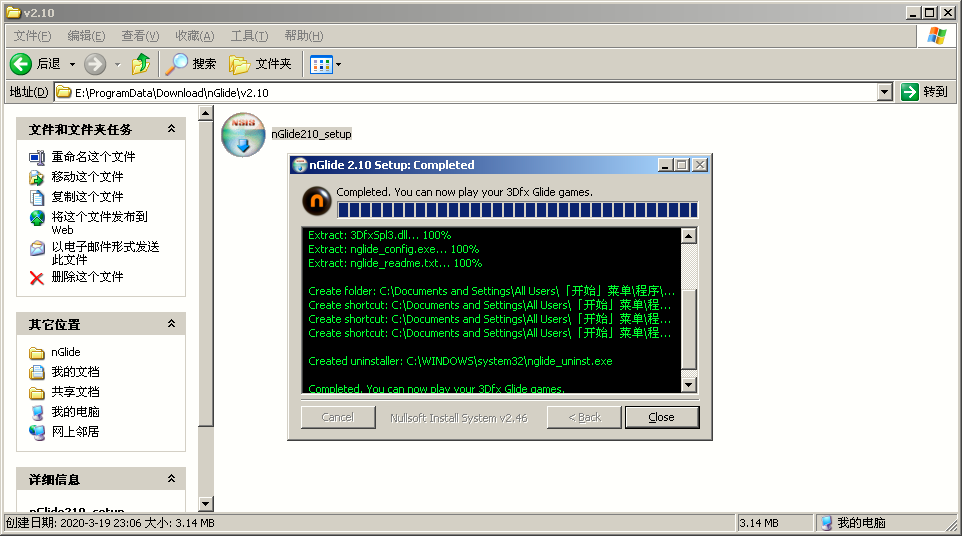Screen dimensions: 962x536
Task: Toggle the Folders (文件夹) pane
Action: coord(260,64)
